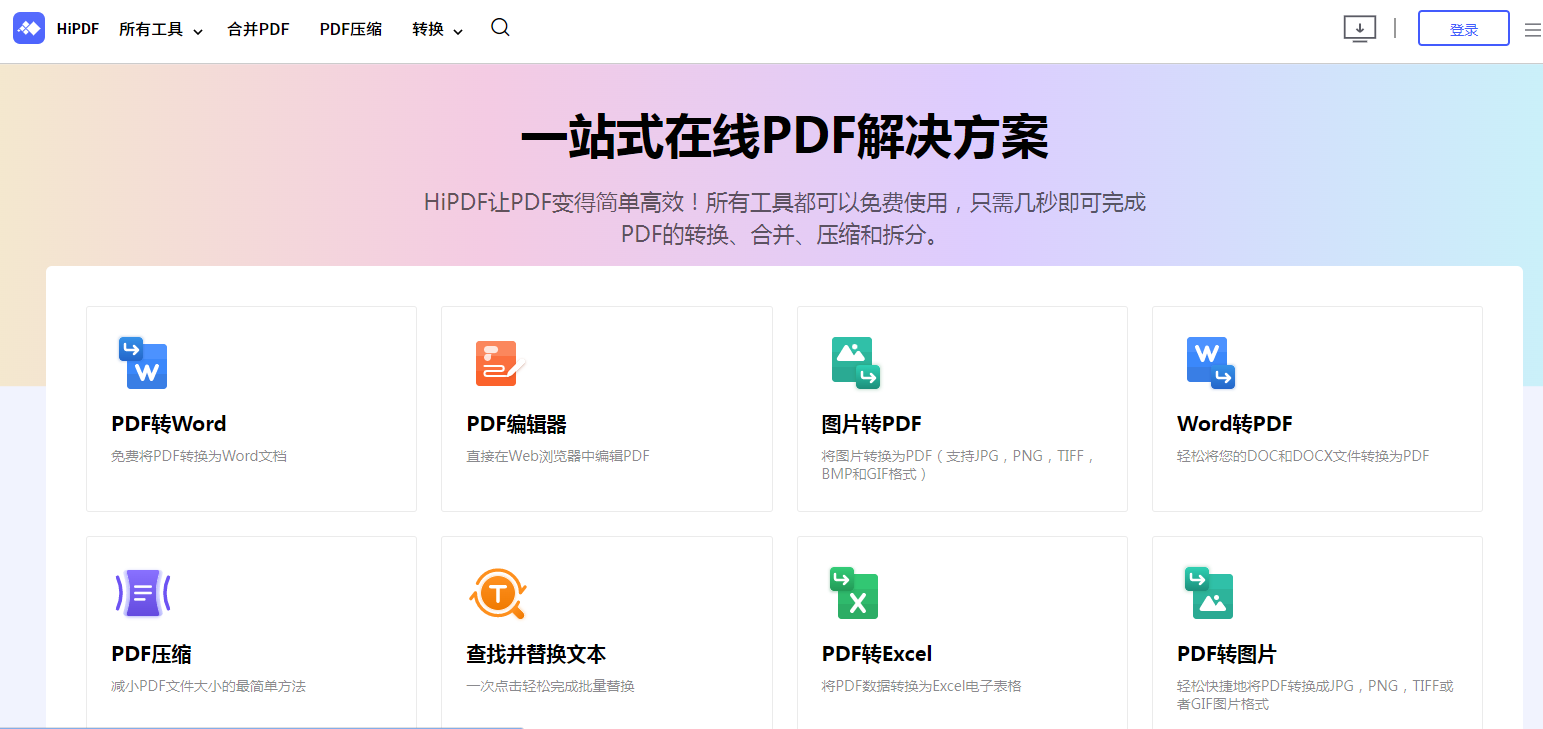Click the HiPDF brand name text
Screen dimensions: 1543x729
78,29
